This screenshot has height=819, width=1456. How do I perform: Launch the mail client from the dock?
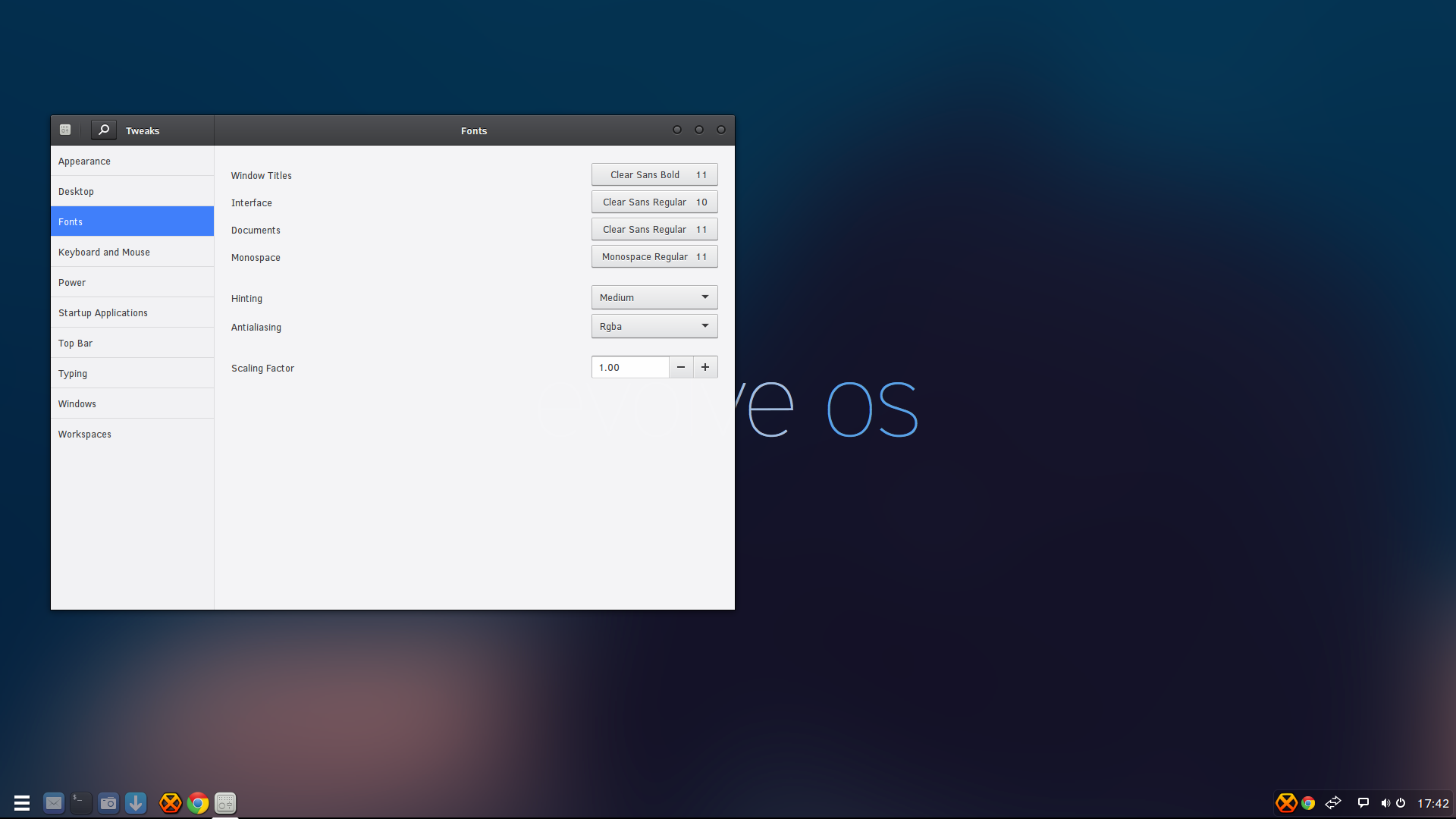[54, 802]
